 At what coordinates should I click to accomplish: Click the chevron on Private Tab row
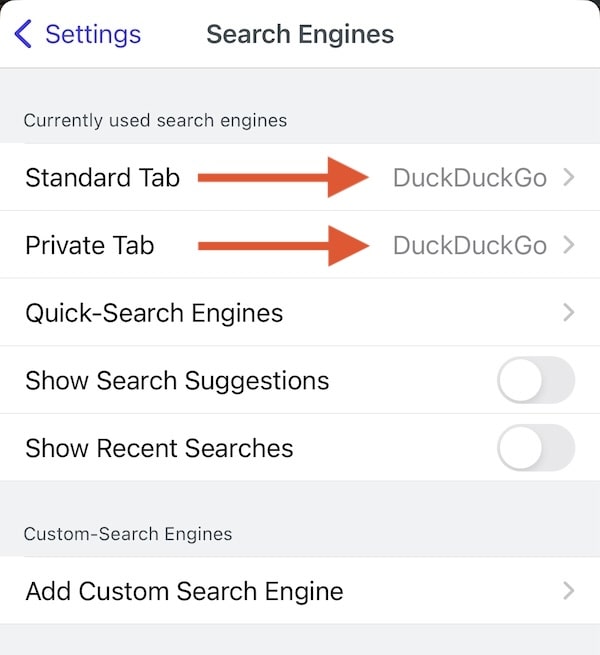568,245
